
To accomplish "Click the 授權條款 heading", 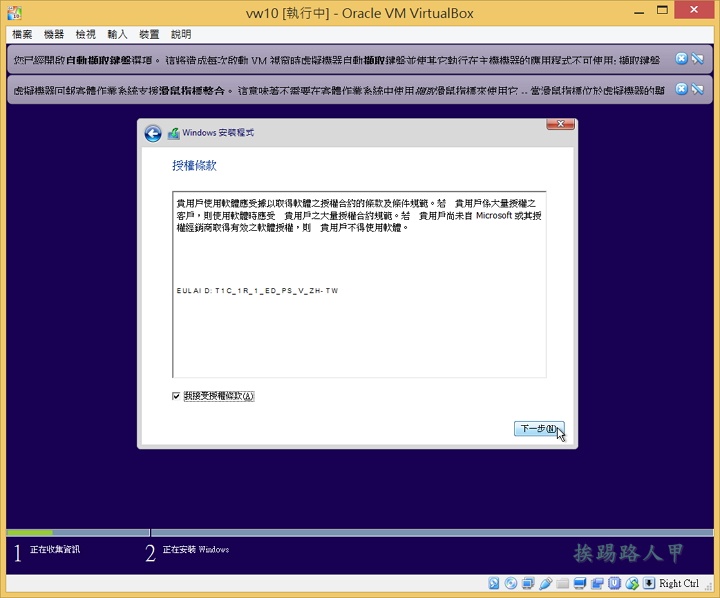I will point(194,165).
